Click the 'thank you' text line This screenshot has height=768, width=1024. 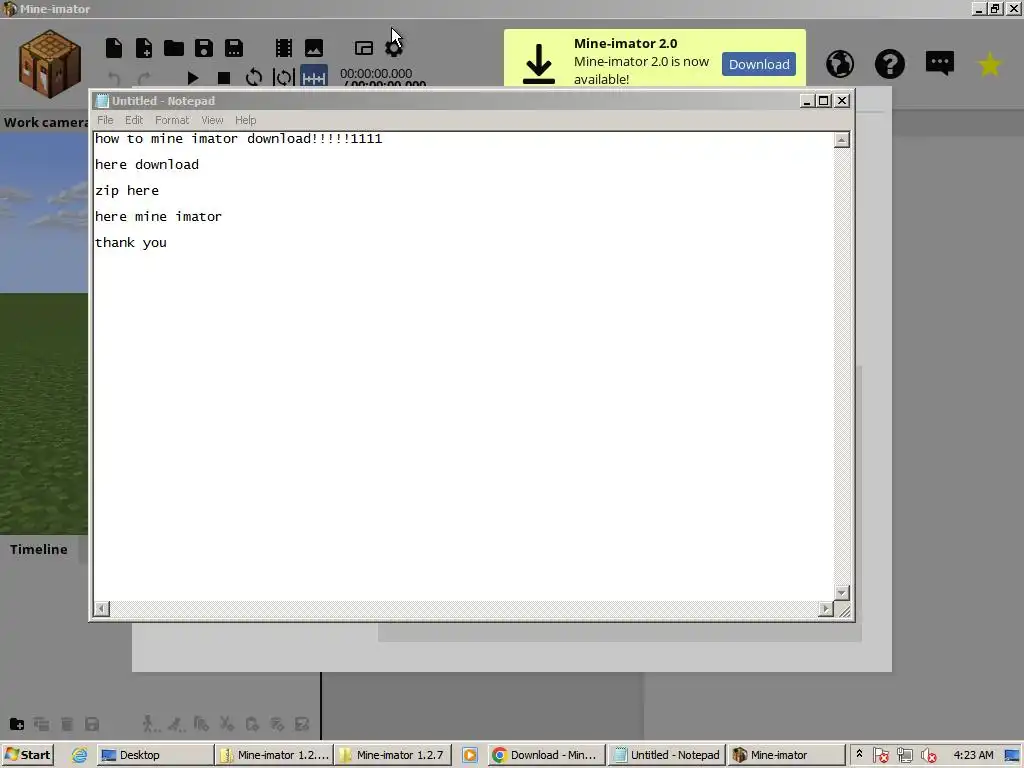[131, 242]
